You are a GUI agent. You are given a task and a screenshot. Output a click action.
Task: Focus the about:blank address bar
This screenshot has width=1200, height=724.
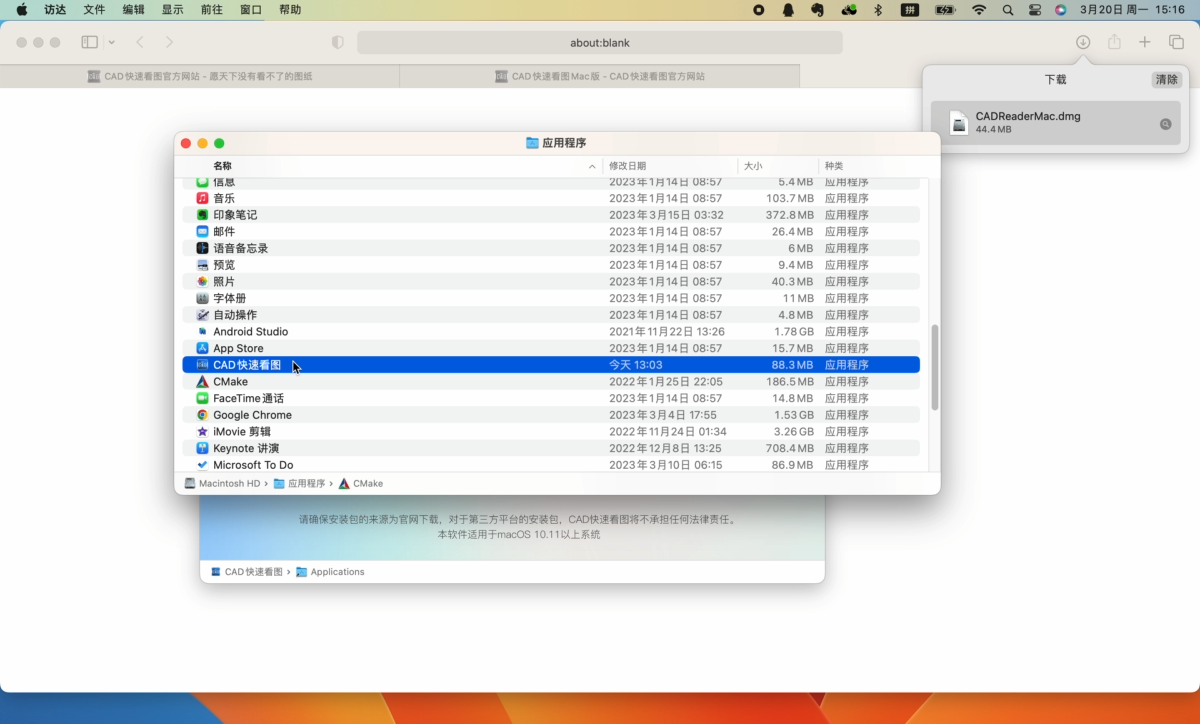click(x=600, y=43)
